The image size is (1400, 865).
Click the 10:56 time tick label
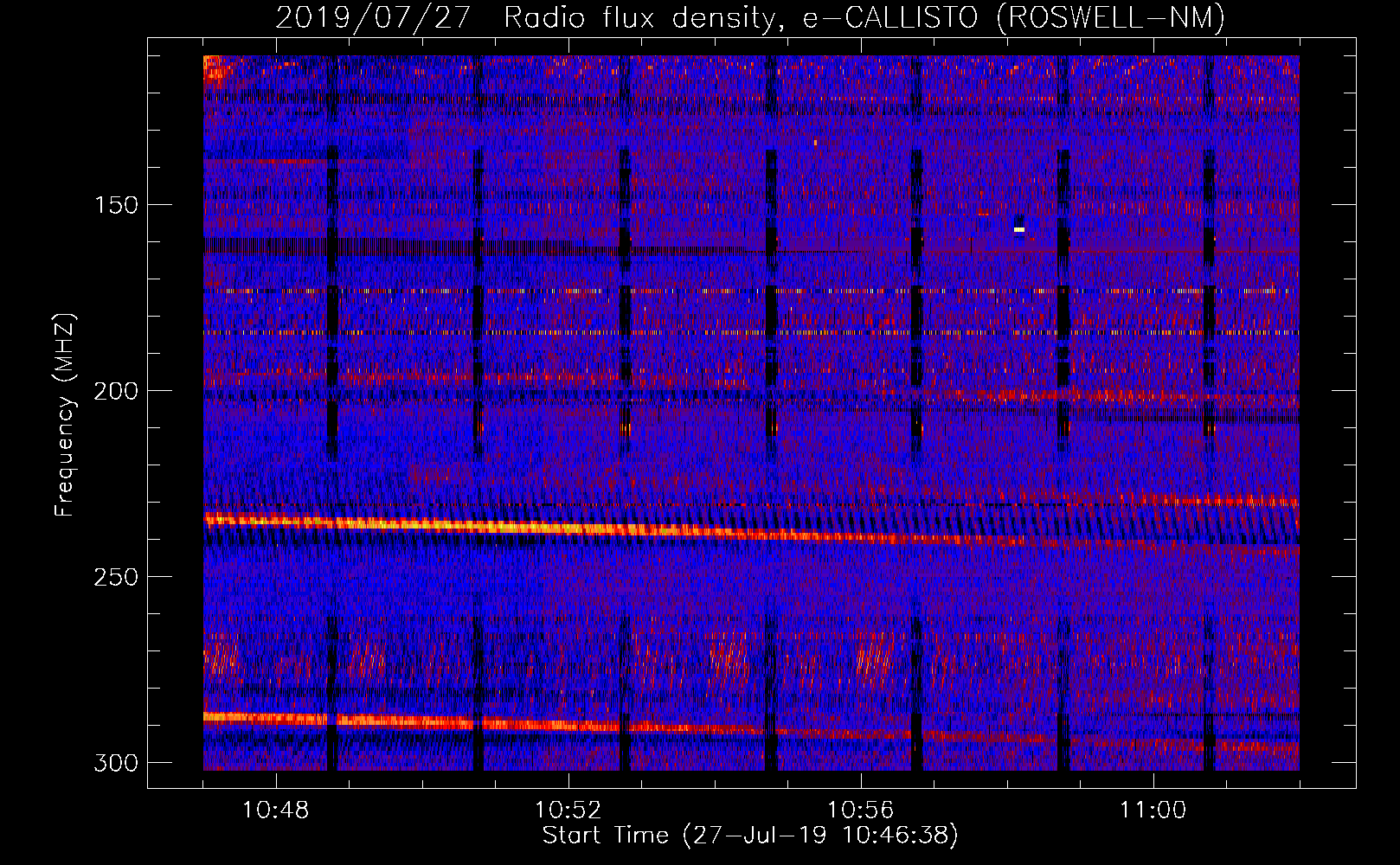click(861, 811)
